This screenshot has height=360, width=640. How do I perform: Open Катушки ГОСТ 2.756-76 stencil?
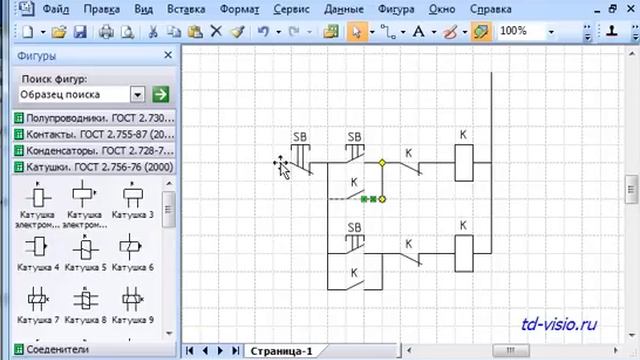click(x=94, y=167)
